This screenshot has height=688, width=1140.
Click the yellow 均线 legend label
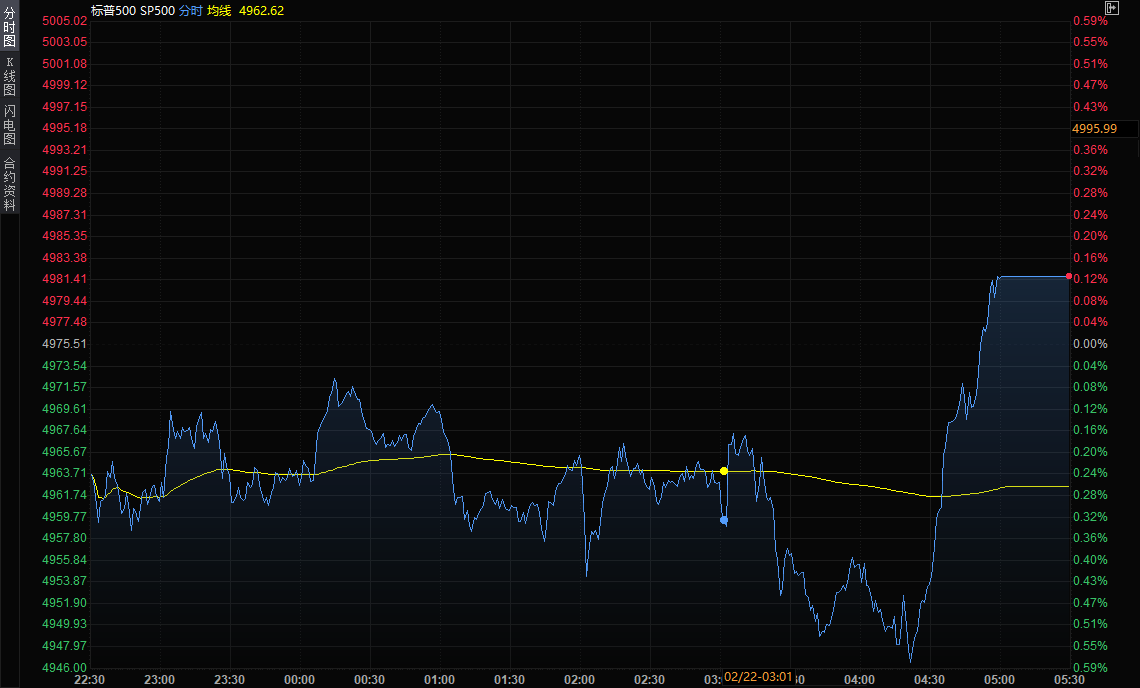pos(219,10)
